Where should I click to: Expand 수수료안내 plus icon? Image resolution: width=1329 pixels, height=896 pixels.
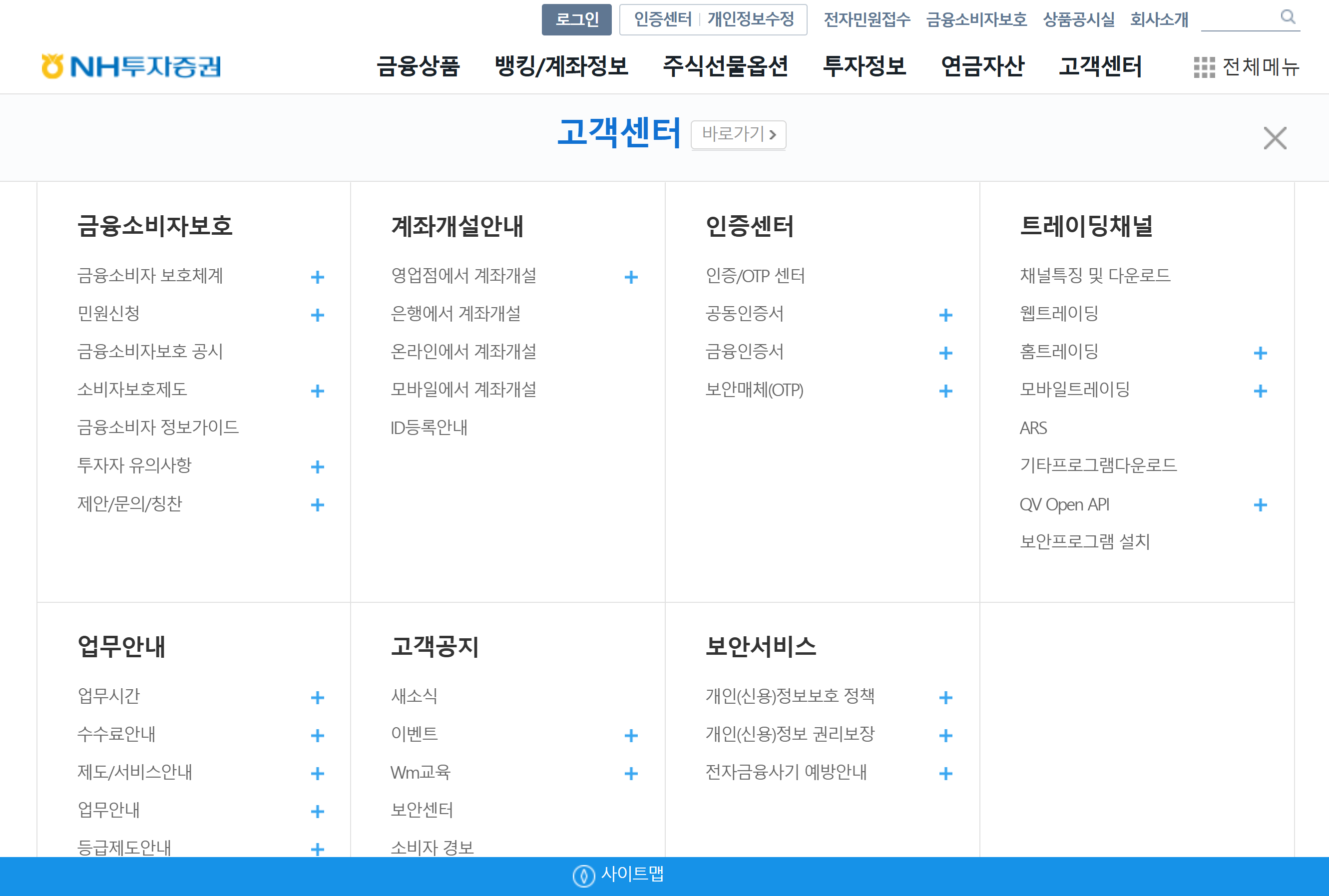point(317,735)
